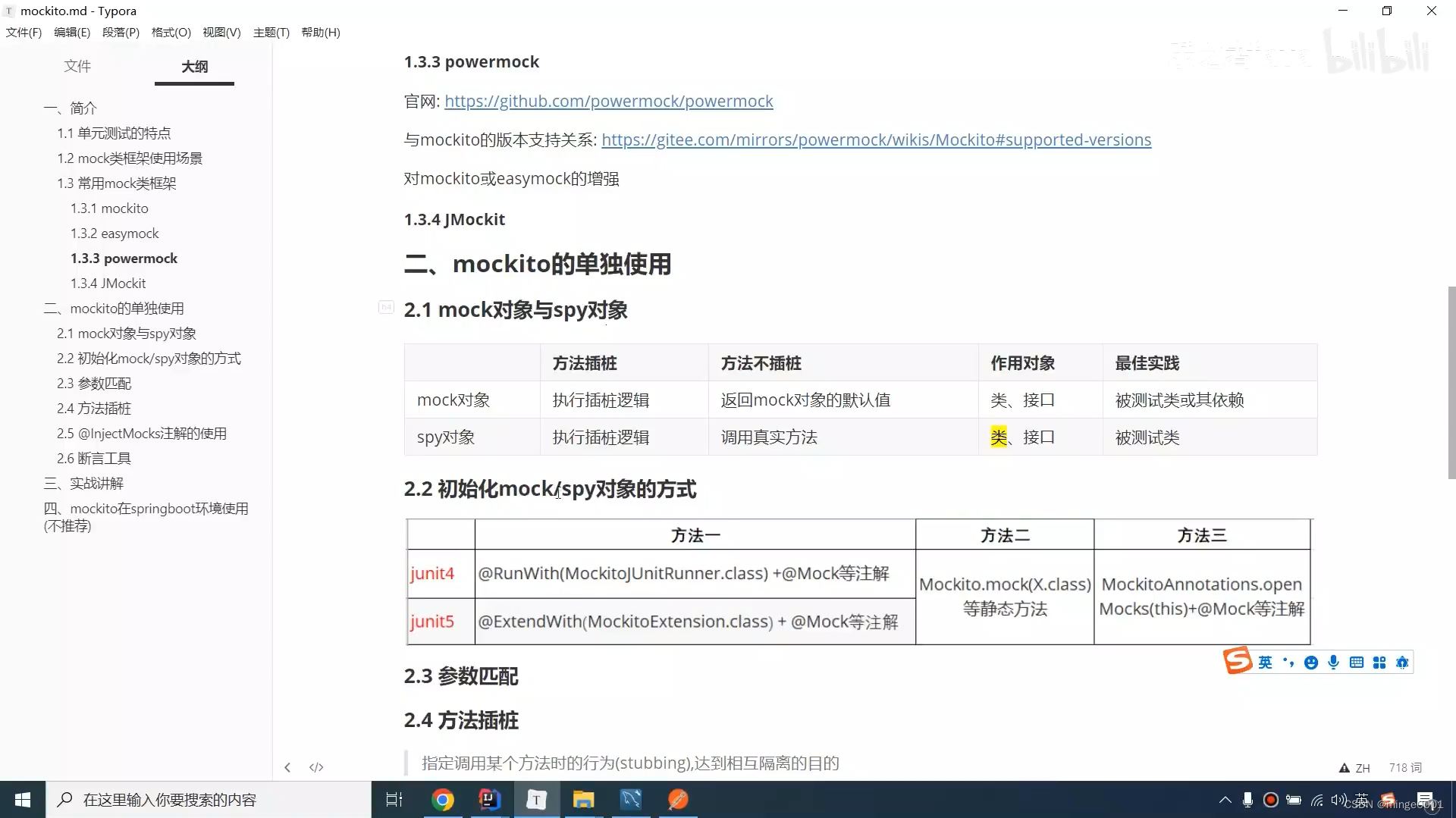
Task: Click the document vertical scrollbar thumb
Action: [x=1451, y=383]
